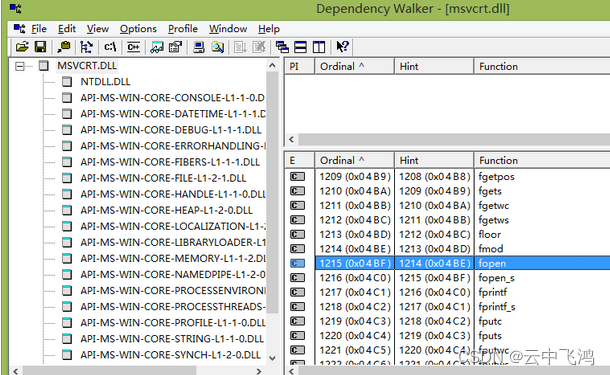This screenshot has height=375, width=610.
Task: Sort imports by PI column header
Action: [300, 66]
